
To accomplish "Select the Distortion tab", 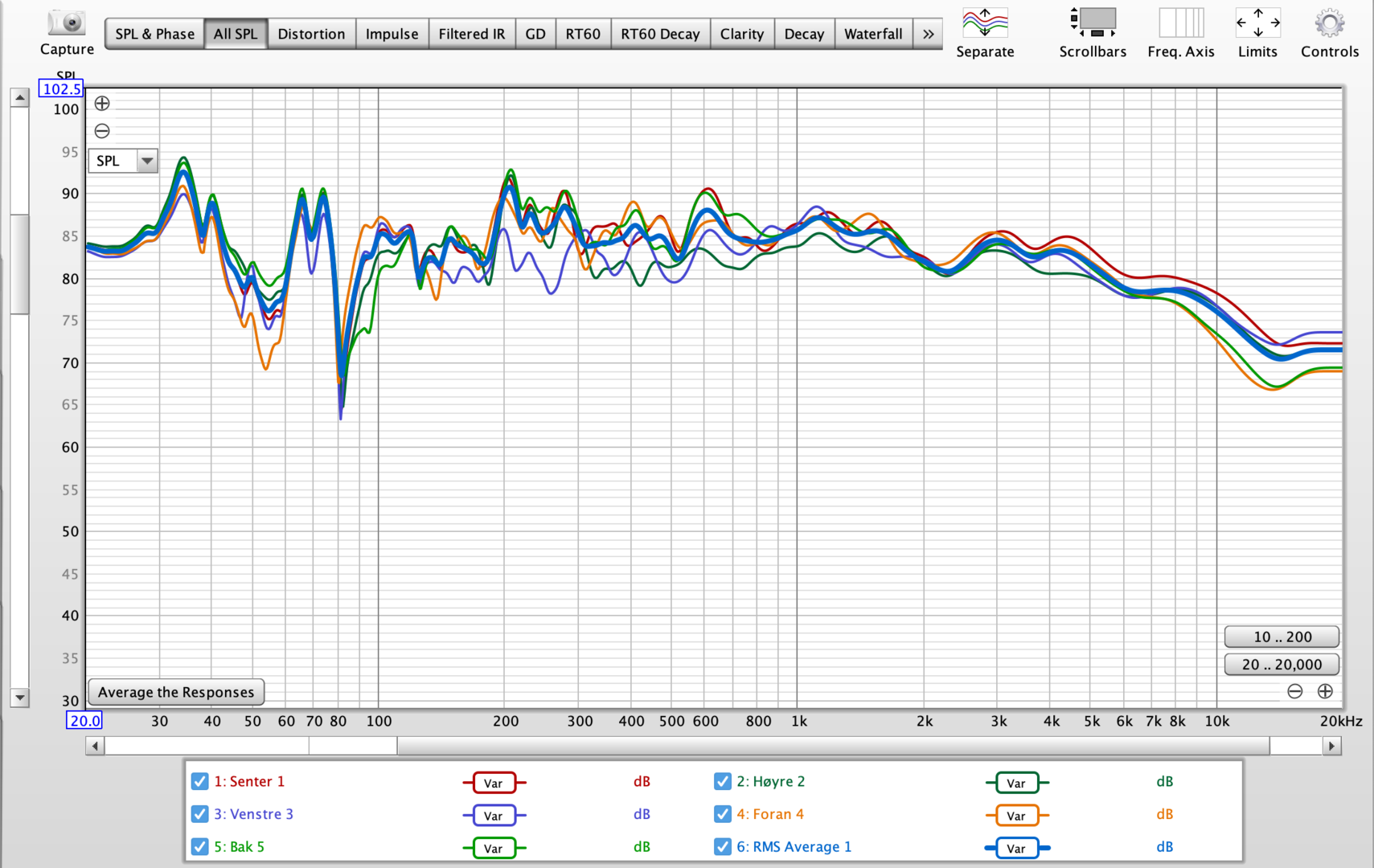I will 311,34.
